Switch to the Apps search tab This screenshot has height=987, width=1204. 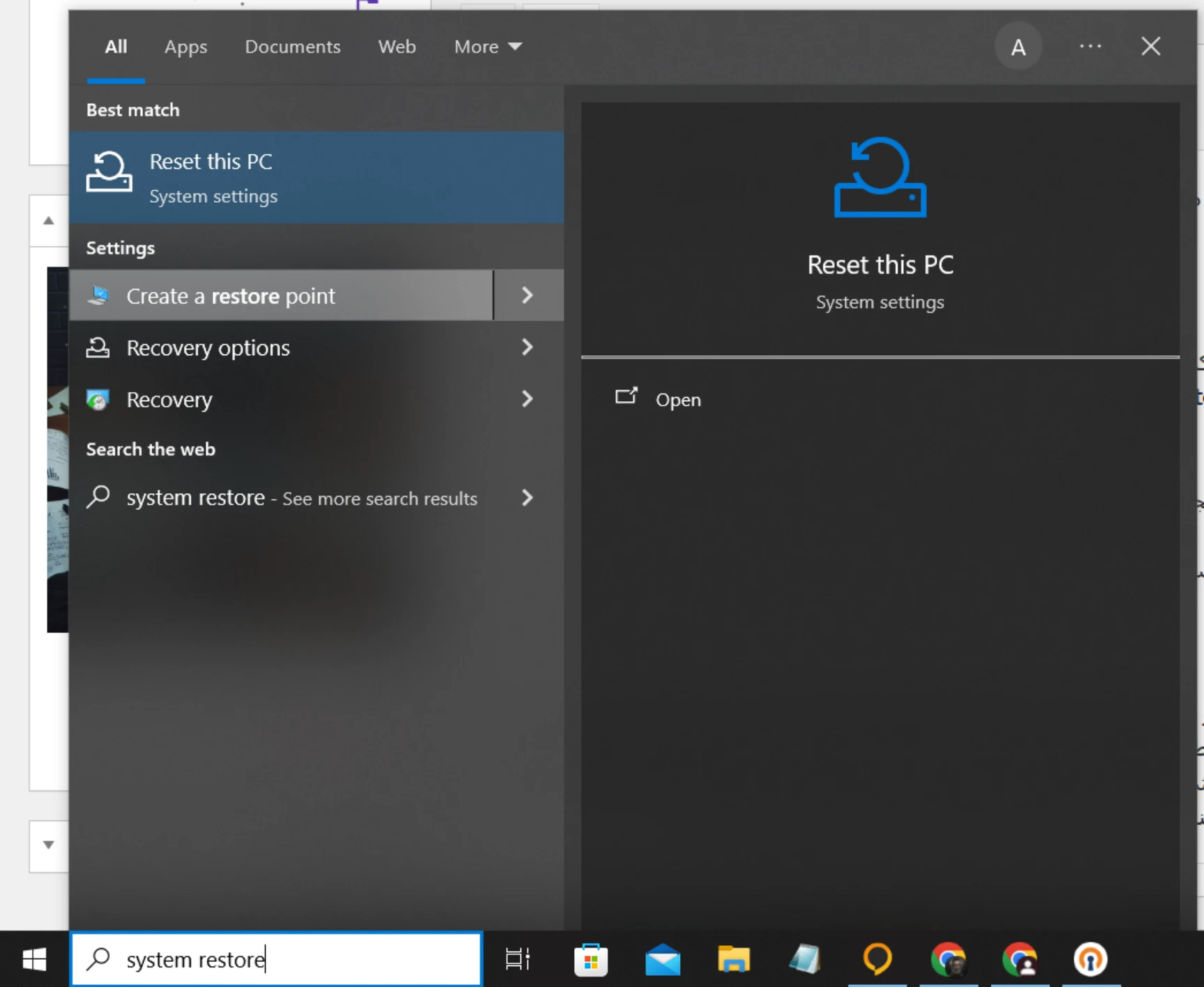click(x=185, y=47)
